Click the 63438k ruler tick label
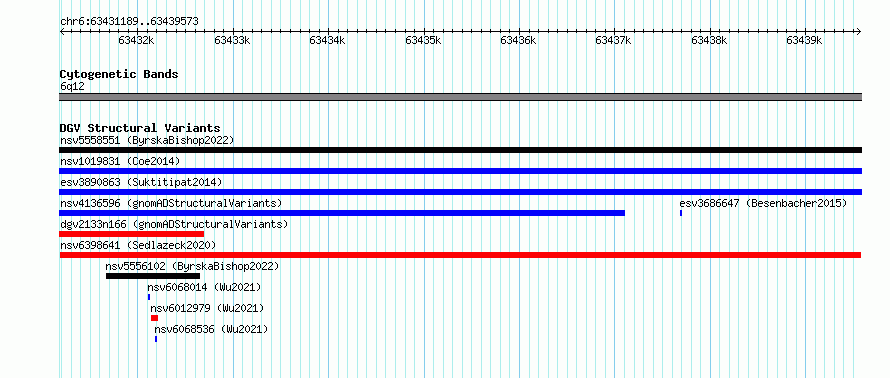This screenshot has width=890, height=378. click(x=709, y=40)
